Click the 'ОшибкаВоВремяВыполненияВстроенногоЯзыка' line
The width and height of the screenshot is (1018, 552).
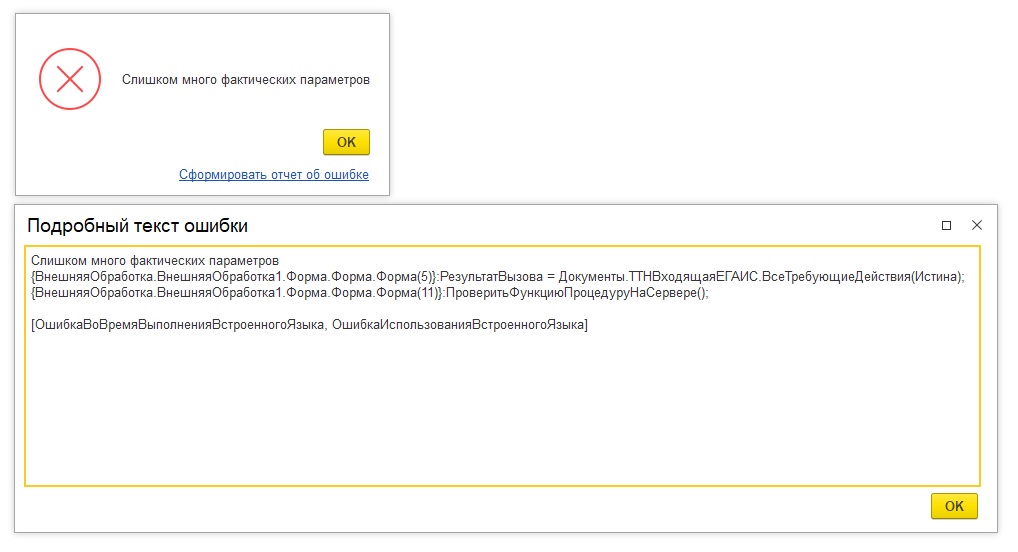pyautogui.click(x=309, y=325)
